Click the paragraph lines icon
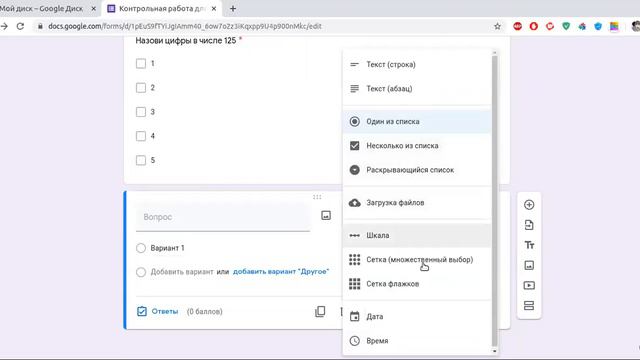 (x=354, y=89)
